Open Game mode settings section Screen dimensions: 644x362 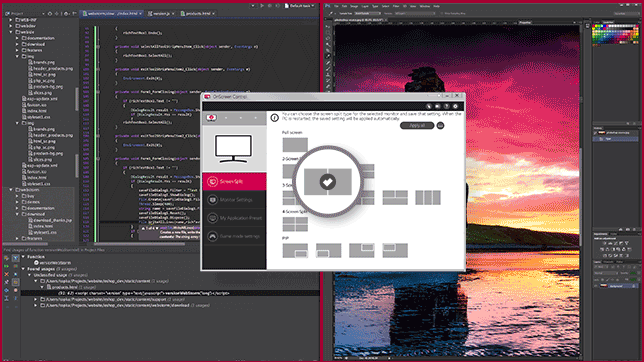pos(234,236)
